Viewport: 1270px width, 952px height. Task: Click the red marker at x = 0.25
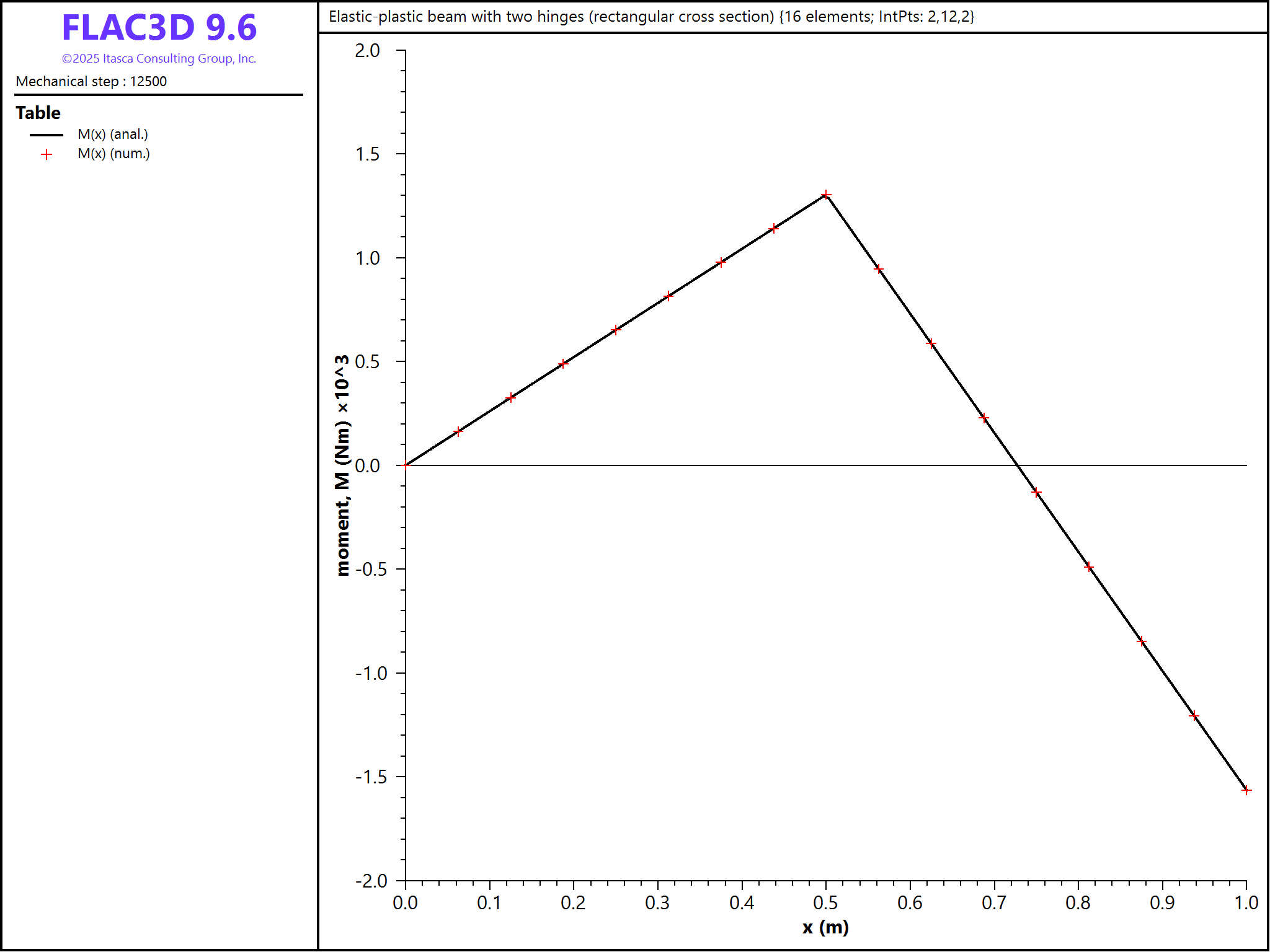pyautogui.click(x=616, y=330)
